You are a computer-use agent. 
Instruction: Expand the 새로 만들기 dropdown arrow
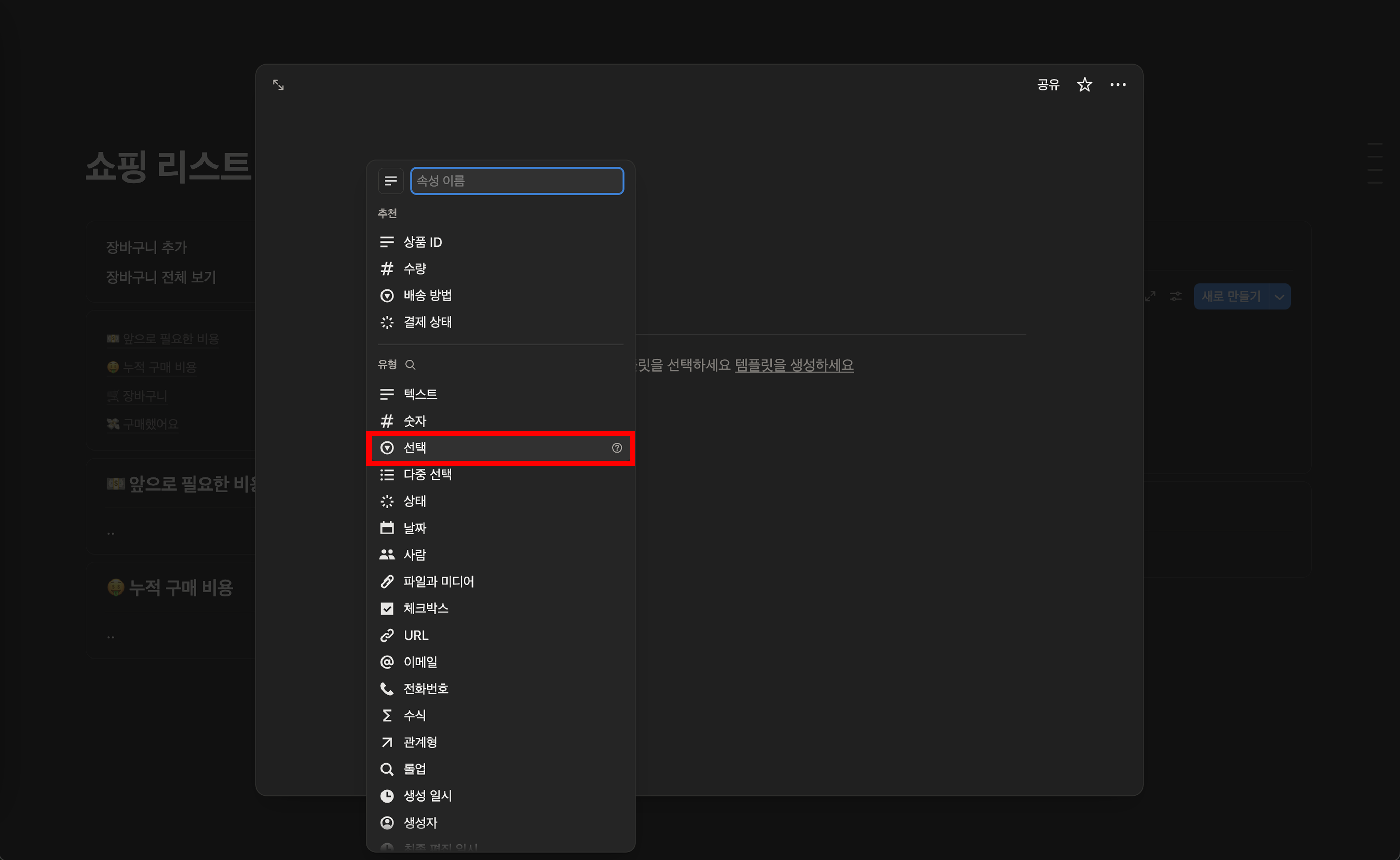point(1279,297)
